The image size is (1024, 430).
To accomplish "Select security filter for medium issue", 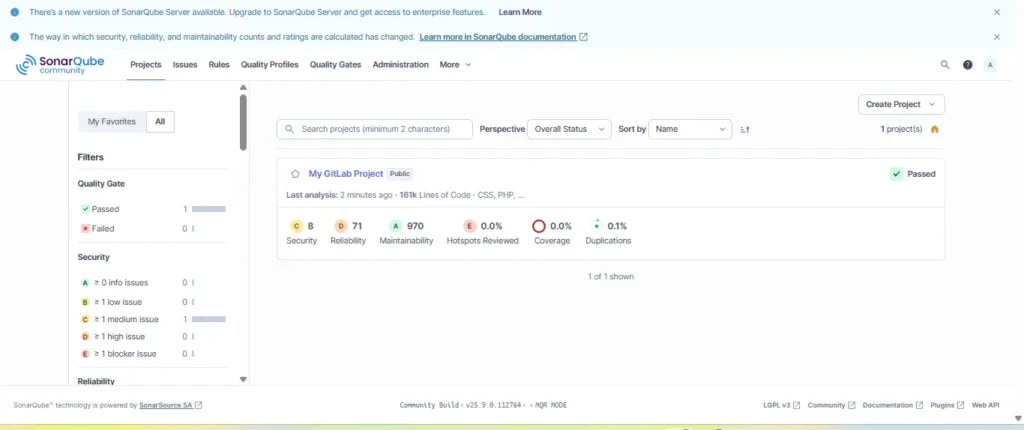I will pos(124,319).
